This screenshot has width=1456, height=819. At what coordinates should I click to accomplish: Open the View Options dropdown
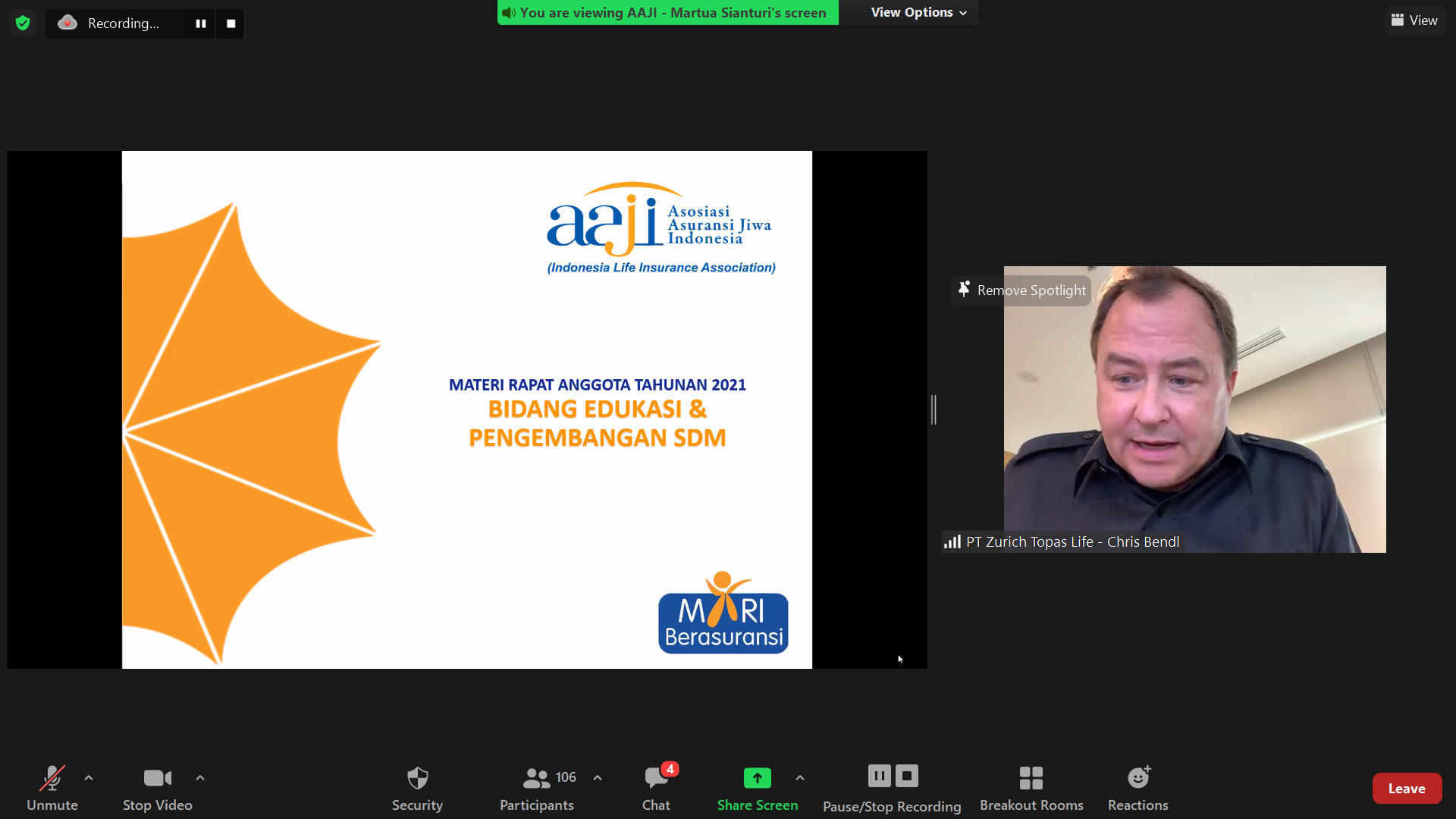click(x=918, y=12)
